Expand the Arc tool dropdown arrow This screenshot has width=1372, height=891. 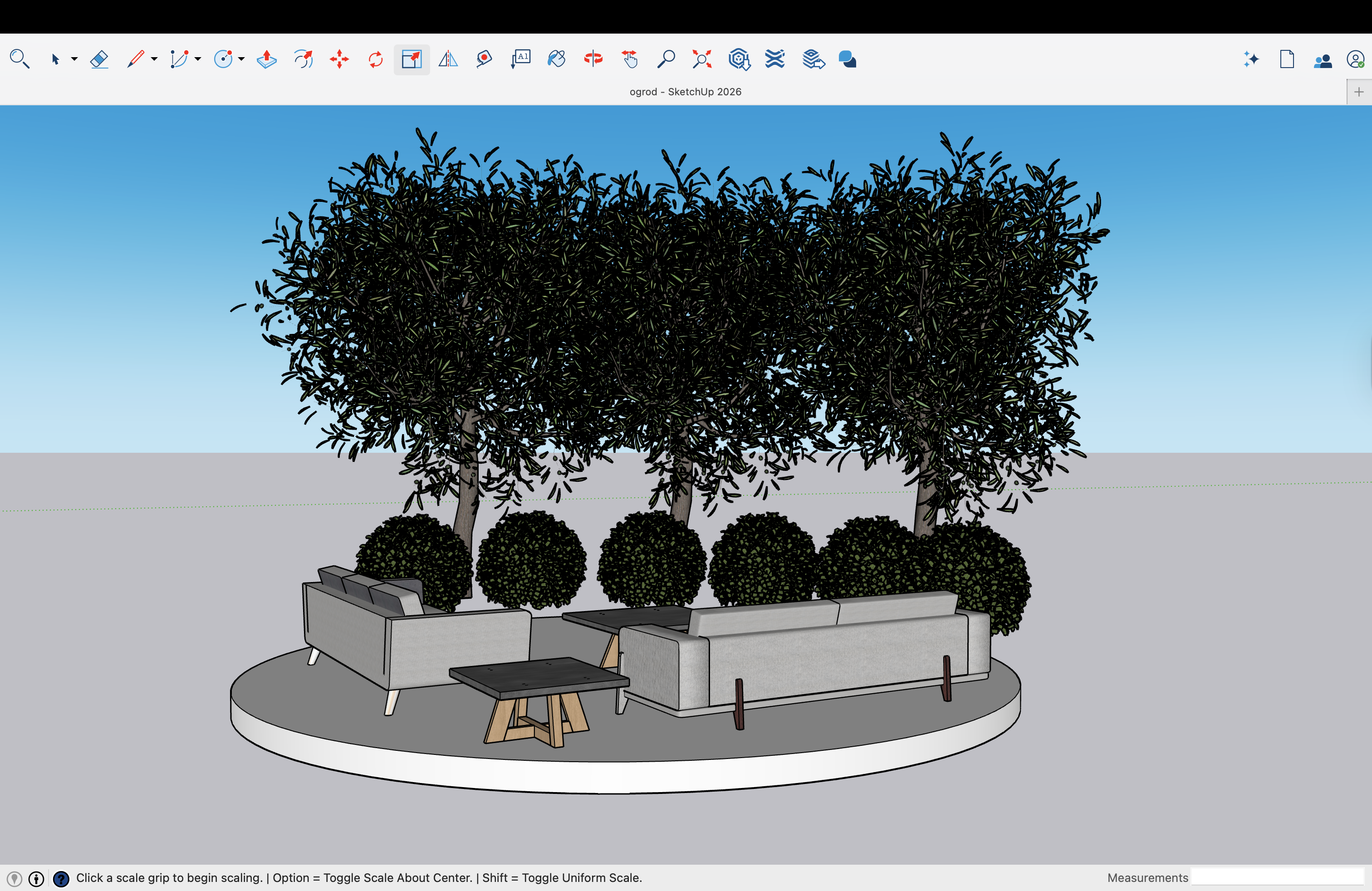[198, 59]
